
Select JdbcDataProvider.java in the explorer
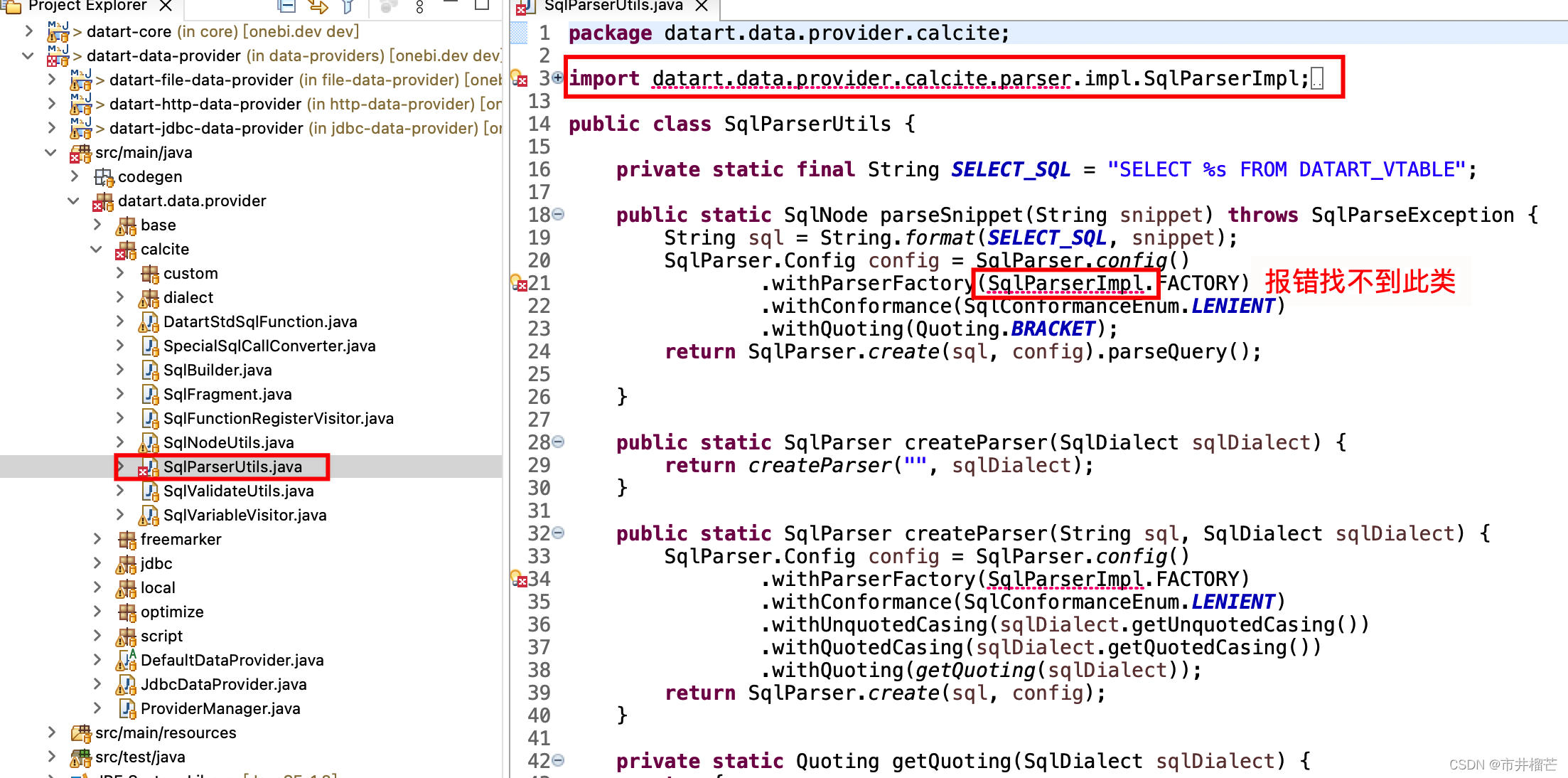(x=223, y=684)
